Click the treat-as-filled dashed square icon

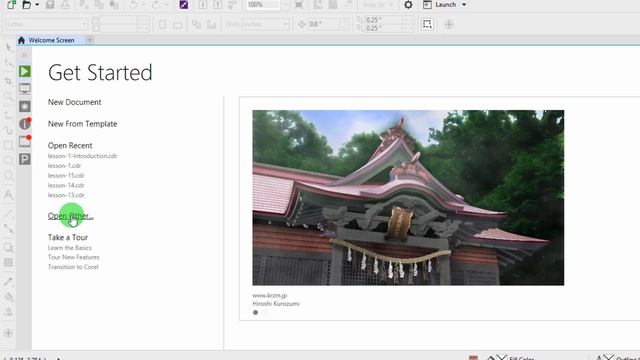pos(427,24)
